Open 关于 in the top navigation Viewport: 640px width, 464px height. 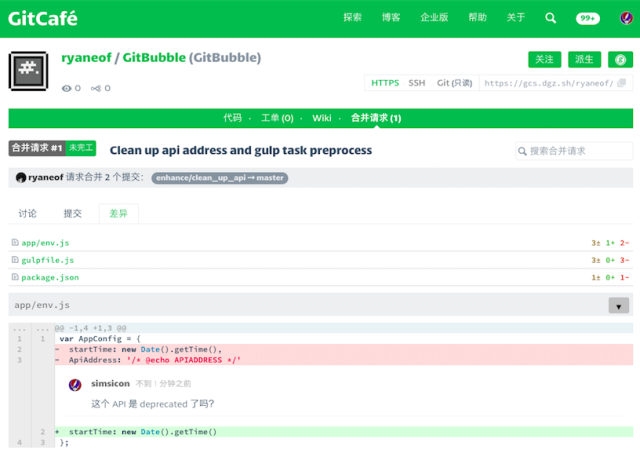pyautogui.click(x=516, y=18)
